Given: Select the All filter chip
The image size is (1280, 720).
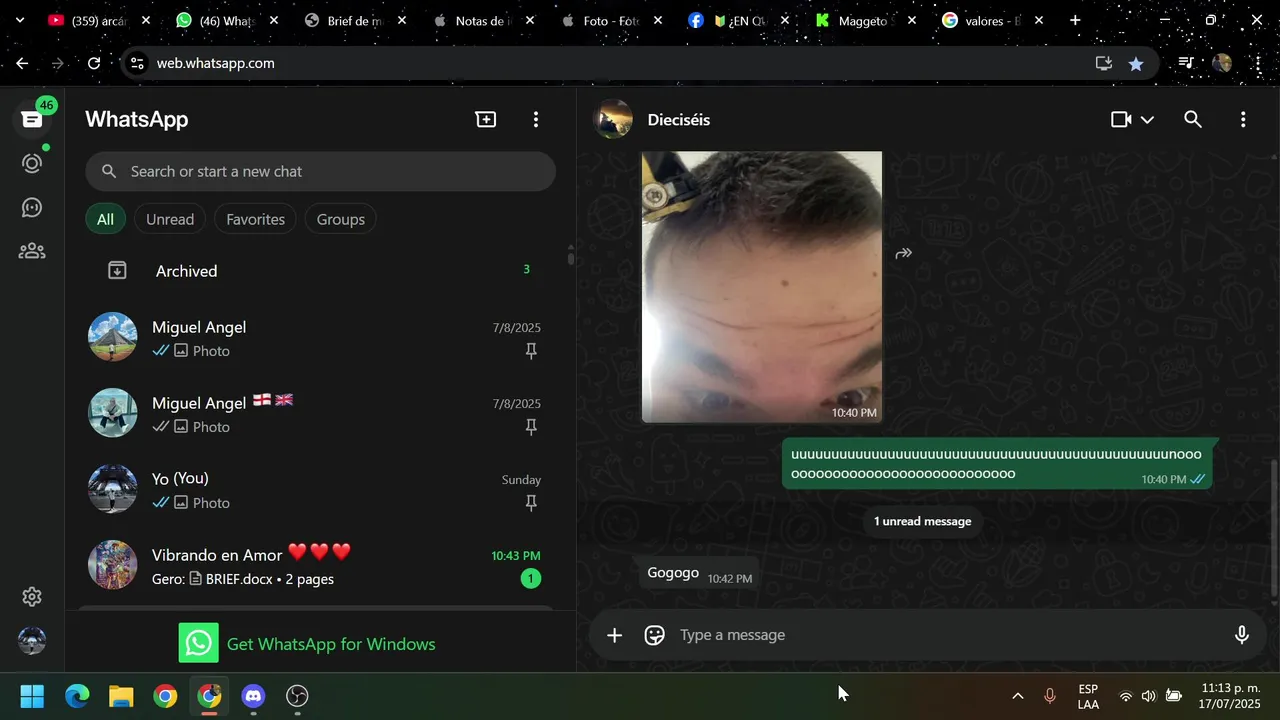Looking at the screenshot, I should pos(105,219).
